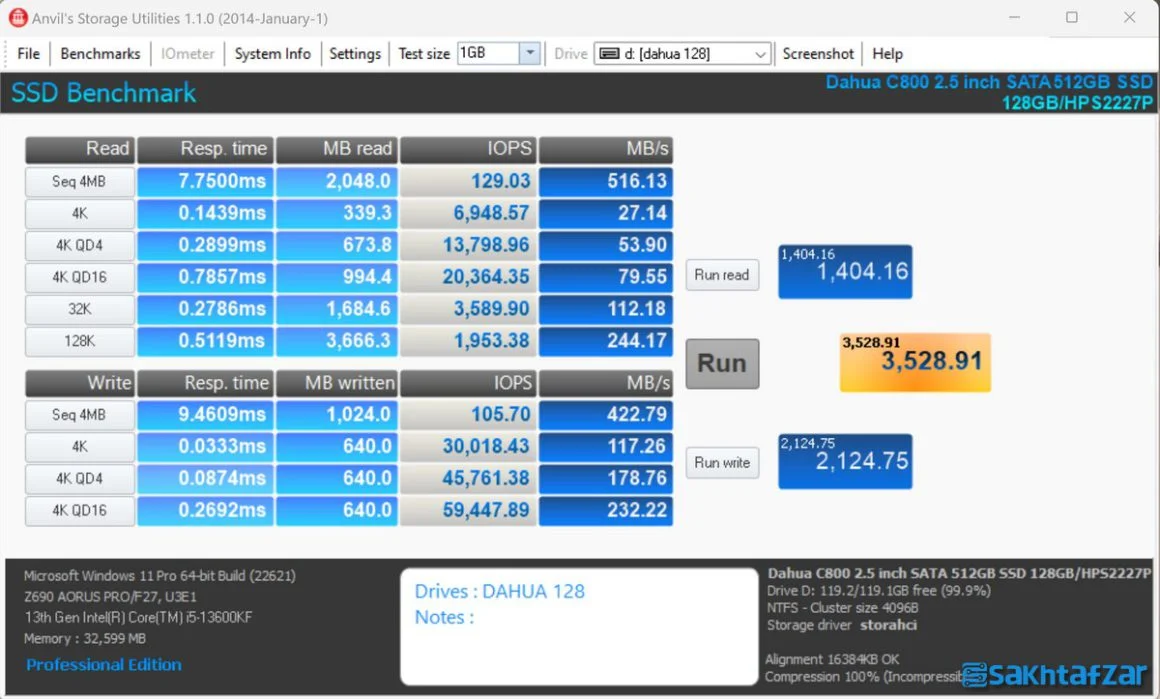The width and height of the screenshot is (1160, 699).
Task: Click the 32K read IOPS 3,589.90 value
Action: (468, 309)
